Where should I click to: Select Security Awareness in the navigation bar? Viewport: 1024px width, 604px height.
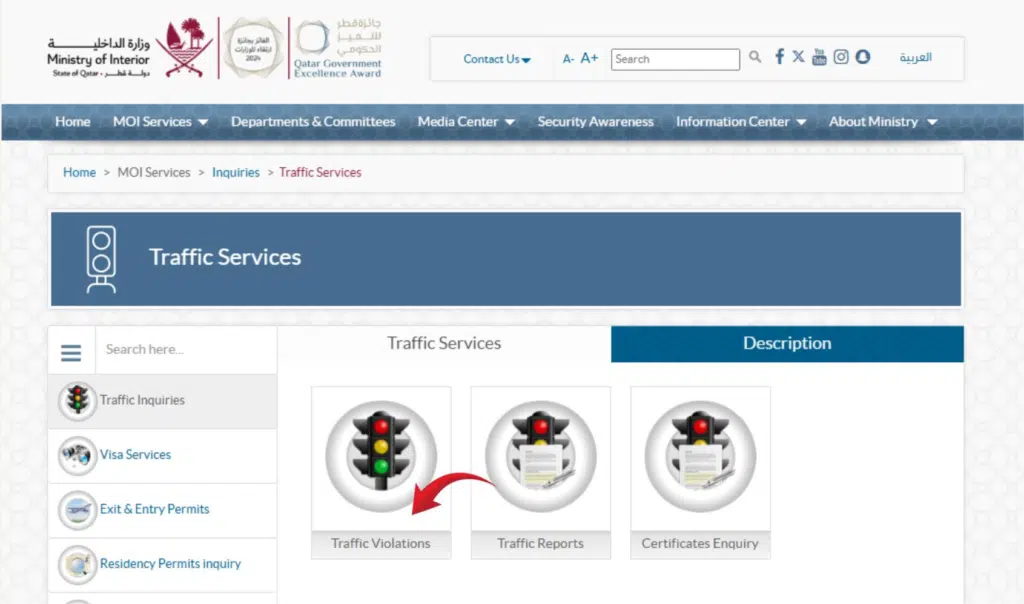click(x=595, y=121)
